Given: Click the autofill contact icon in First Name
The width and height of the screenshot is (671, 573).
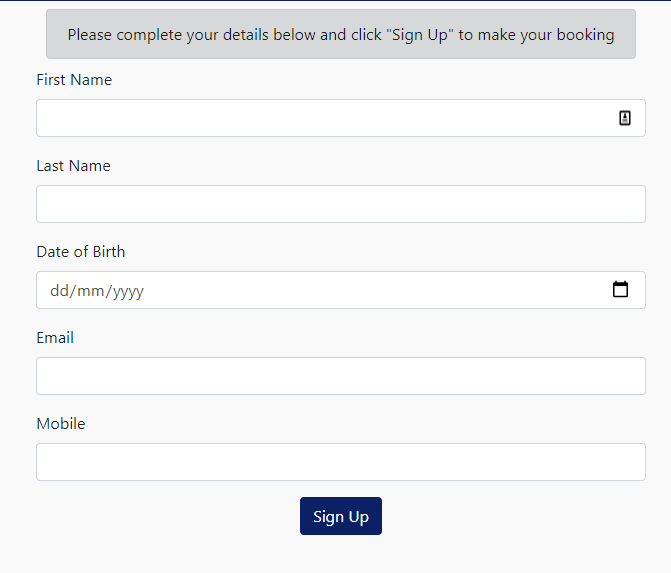Looking at the screenshot, I should [625, 118].
